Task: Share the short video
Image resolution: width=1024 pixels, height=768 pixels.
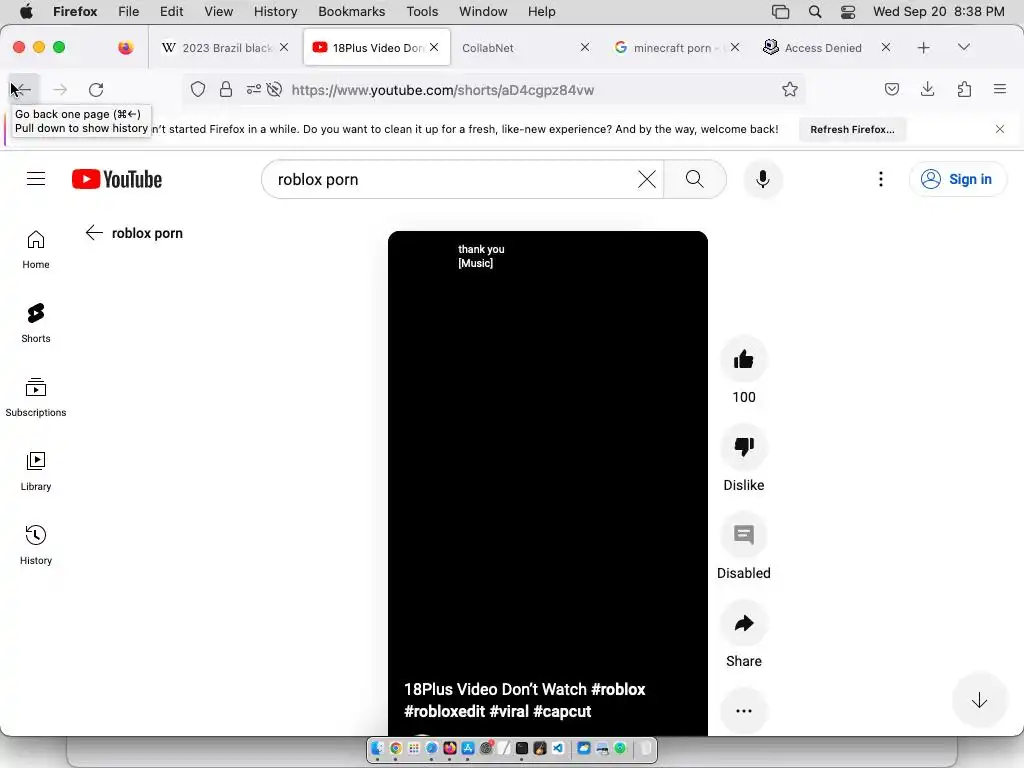Action: tap(744, 623)
